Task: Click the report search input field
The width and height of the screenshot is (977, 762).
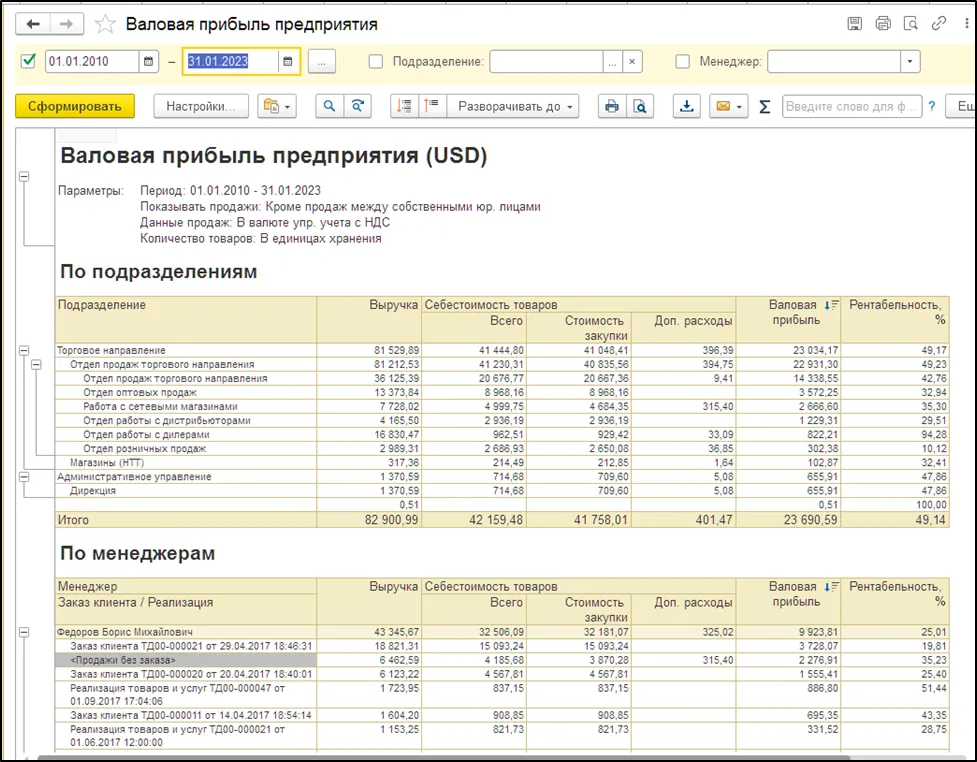Action: [x=851, y=106]
